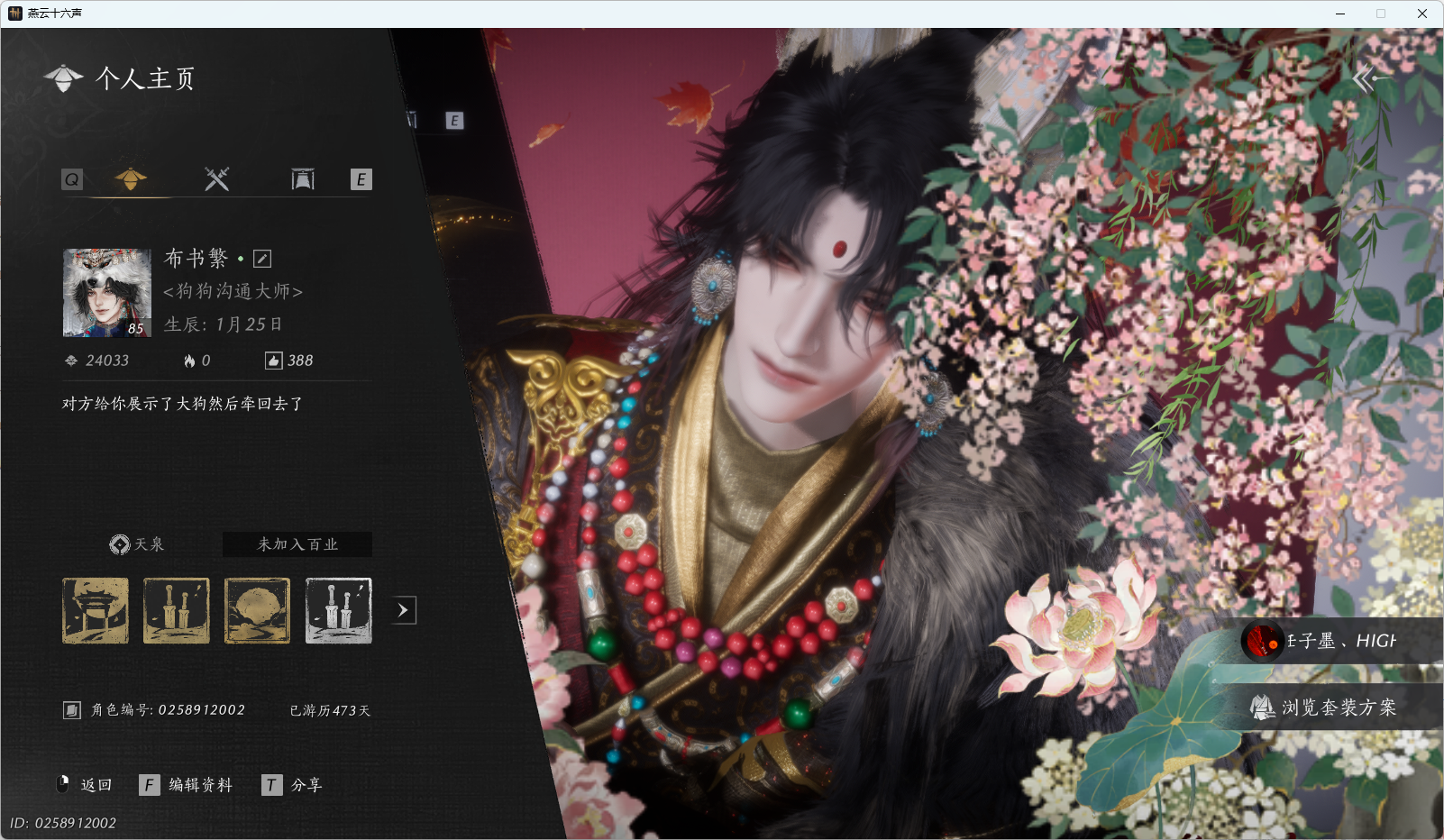Copy the character number icon
Viewport: 1444px width, 840px height.
(x=72, y=710)
